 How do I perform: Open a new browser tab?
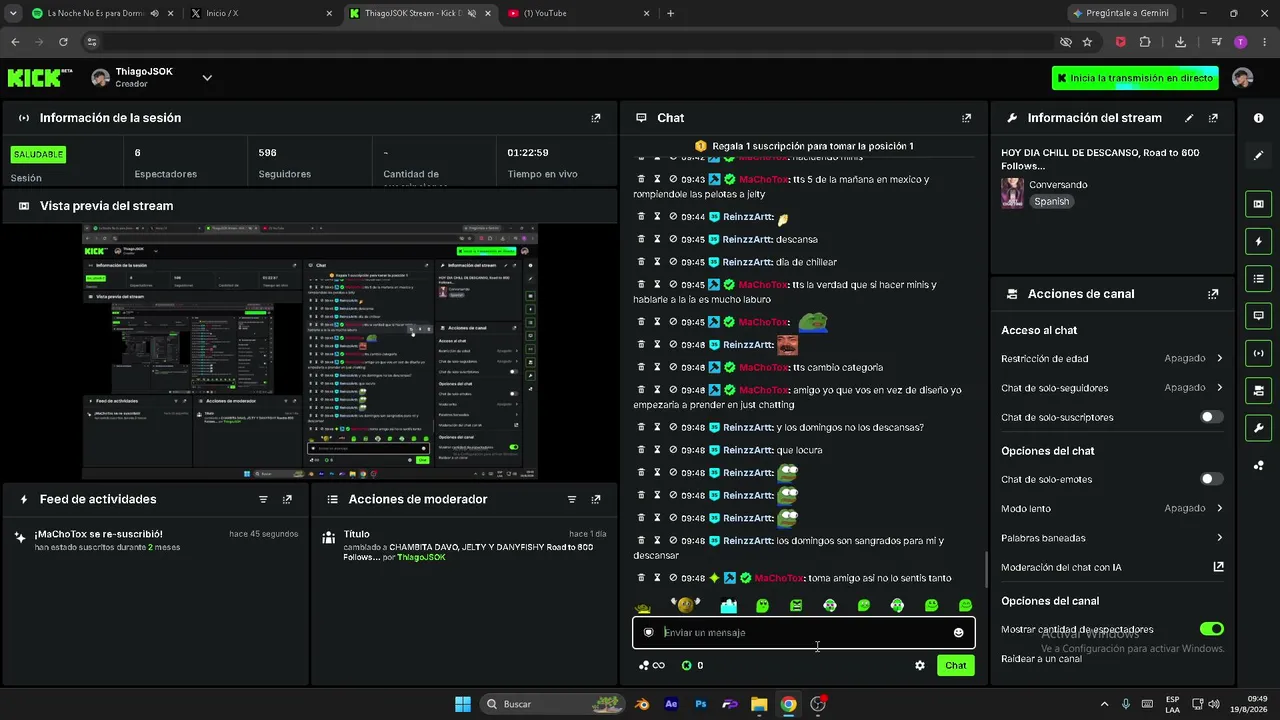pyautogui.click(x=670, y=13)
